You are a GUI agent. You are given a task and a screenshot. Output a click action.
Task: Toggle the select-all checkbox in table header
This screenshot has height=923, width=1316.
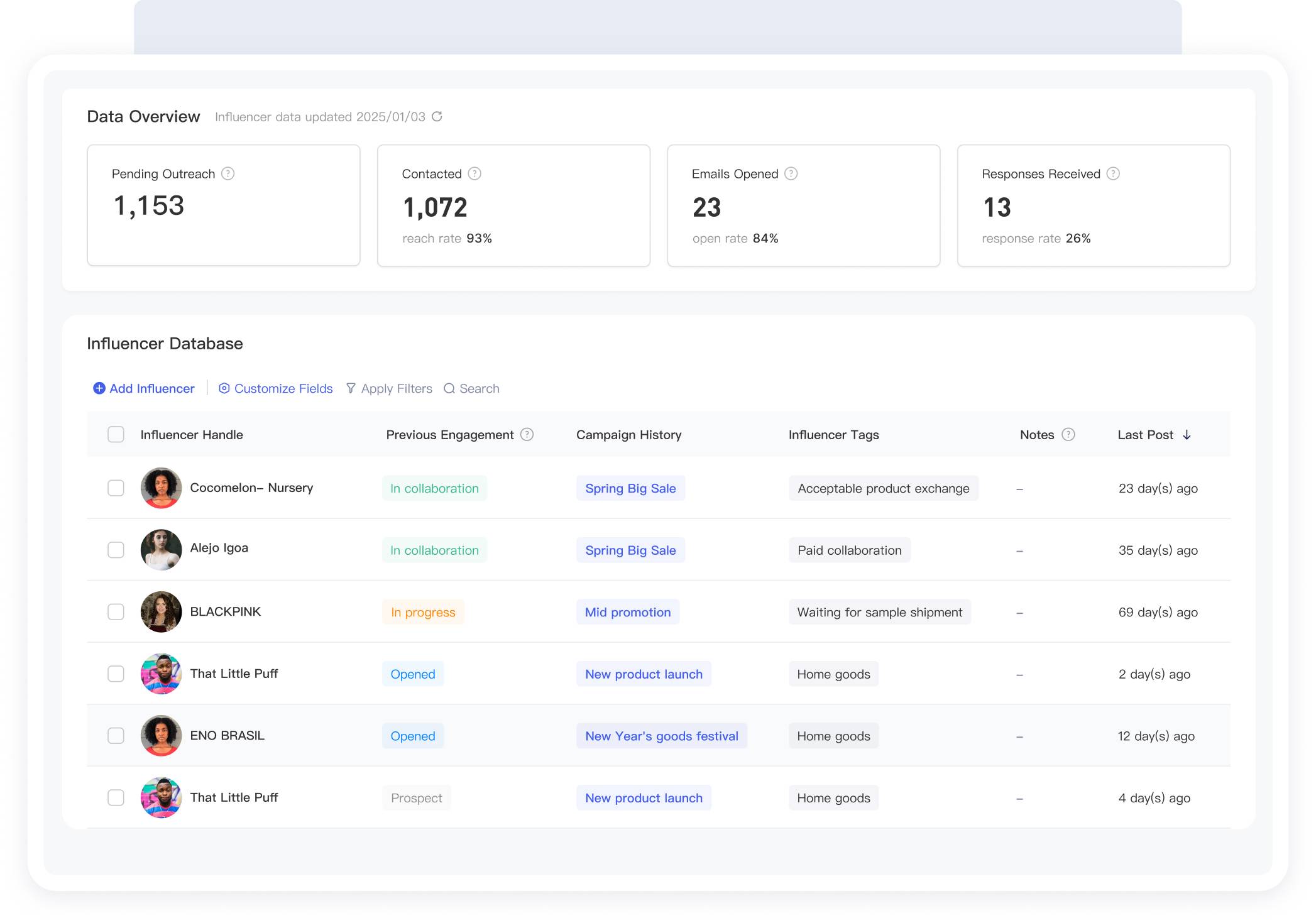[x=116, y=434]
